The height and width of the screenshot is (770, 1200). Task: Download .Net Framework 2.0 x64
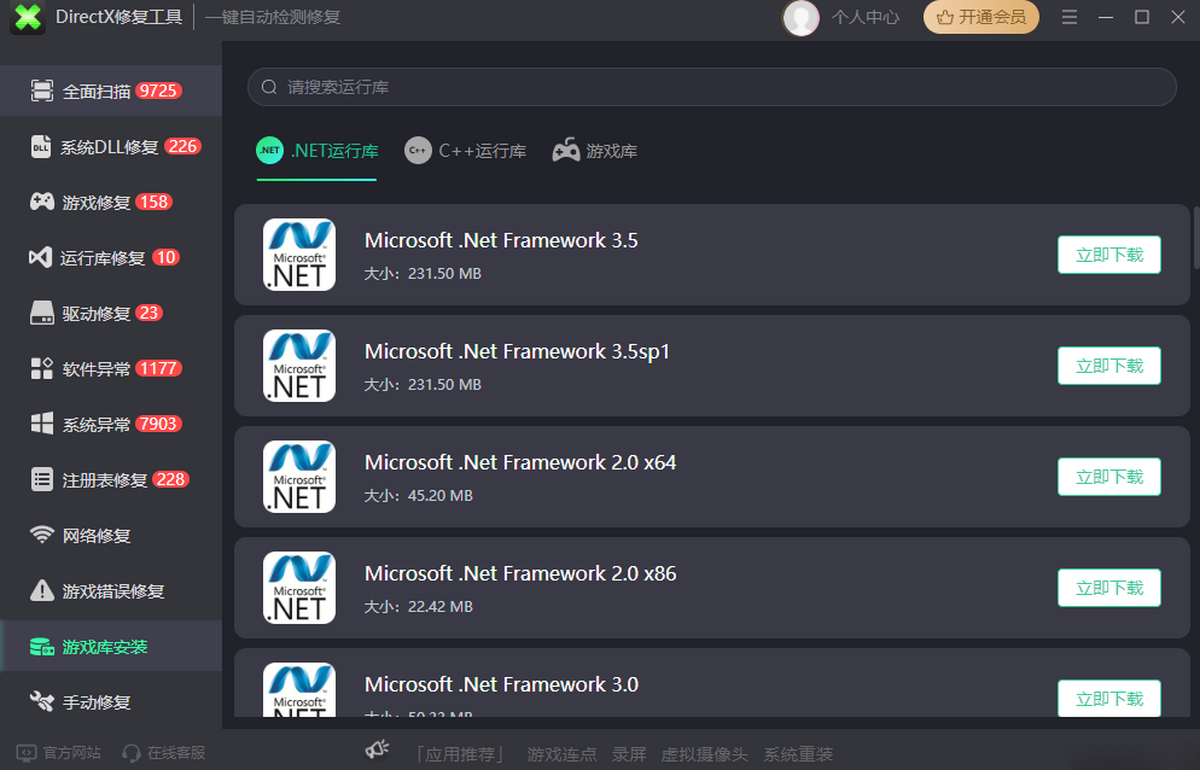(x=1109, y=477)
